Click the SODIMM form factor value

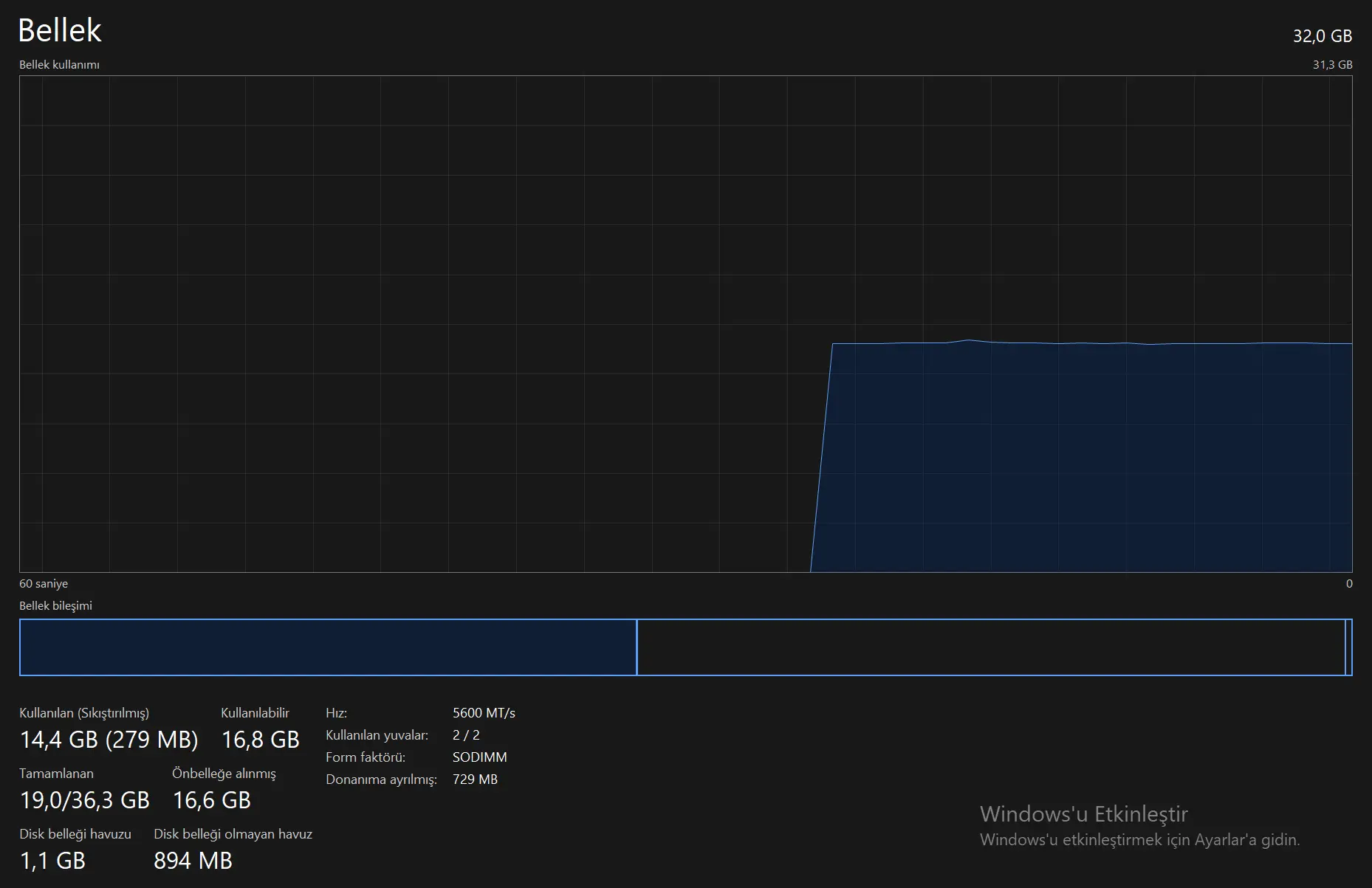point(479,757)
